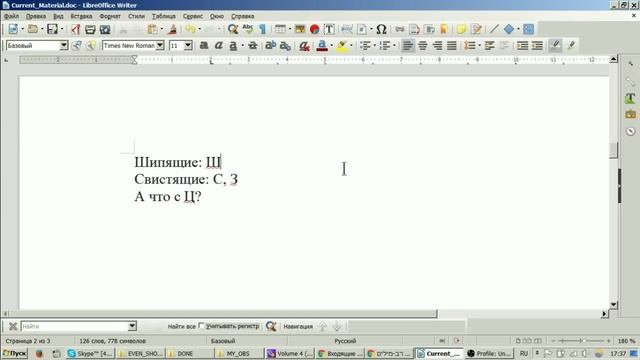Image resolution: width=640 pixels, height=360 pixels.
Task: Toggle underline formatting
Action: (x=233, y=45)
